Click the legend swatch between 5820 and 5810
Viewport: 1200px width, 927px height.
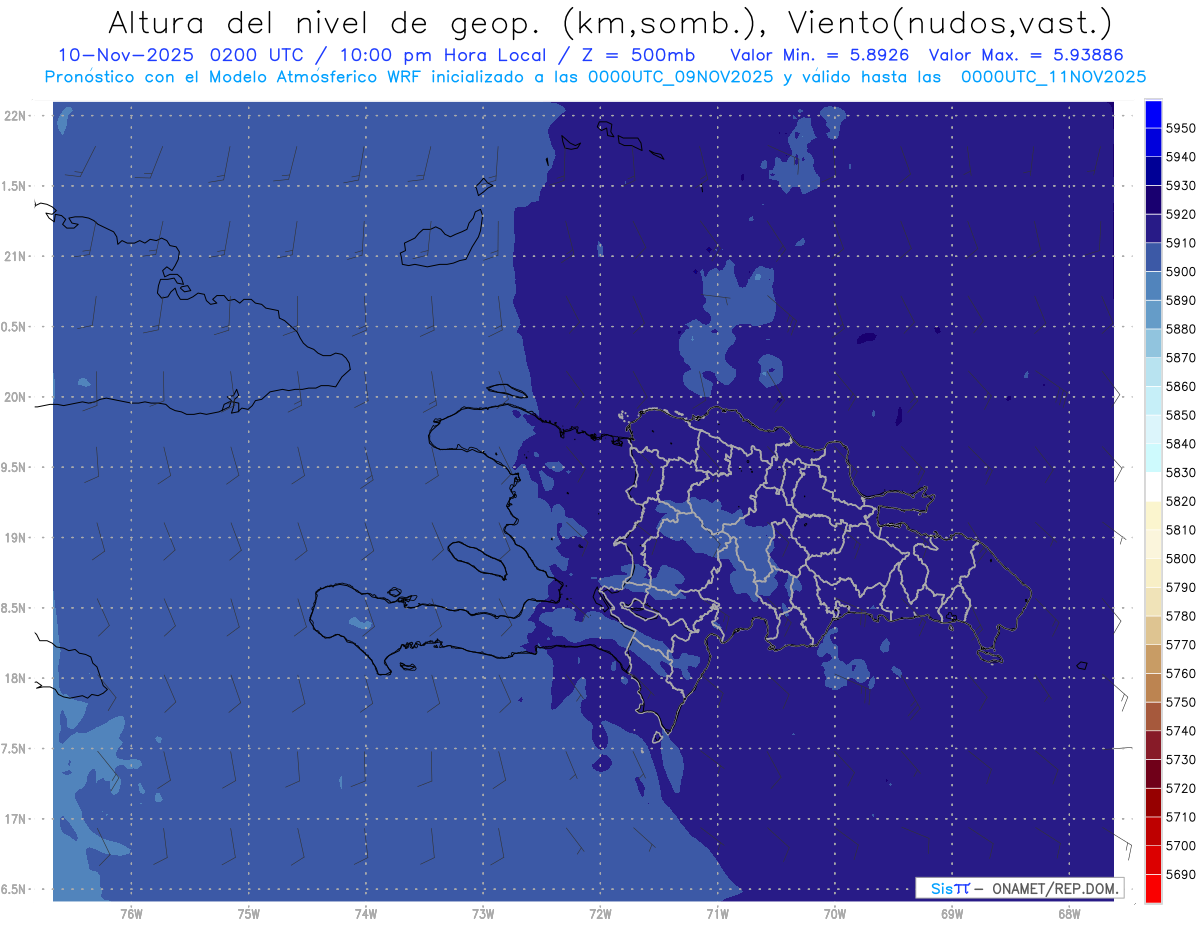[x=1153, y=516]
